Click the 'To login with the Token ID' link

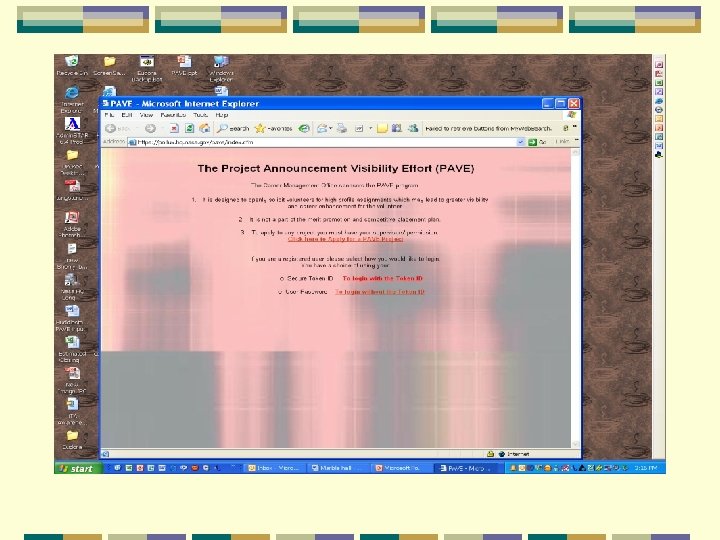[382, 279]
